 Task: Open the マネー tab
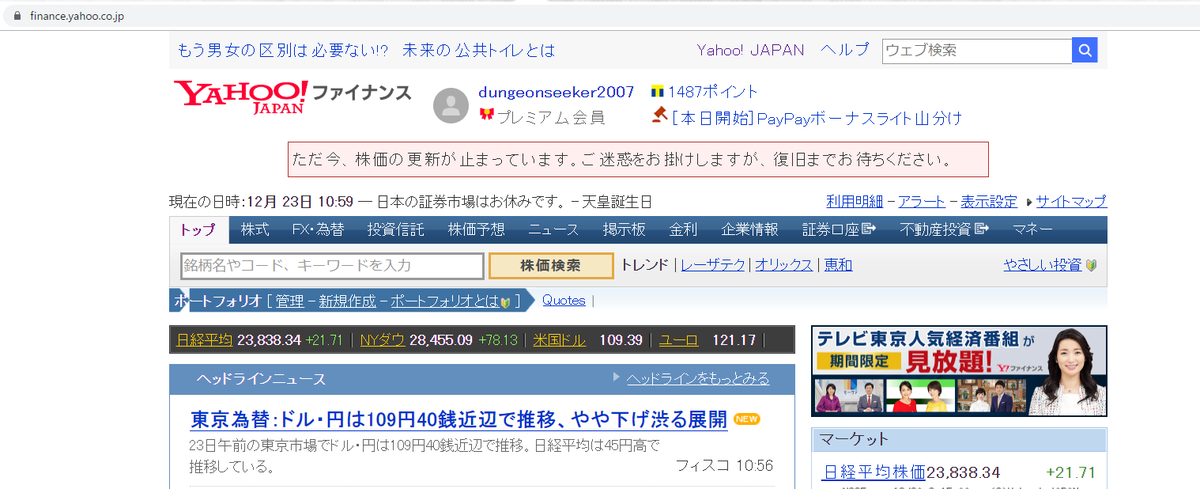[x=1032, y=229]
